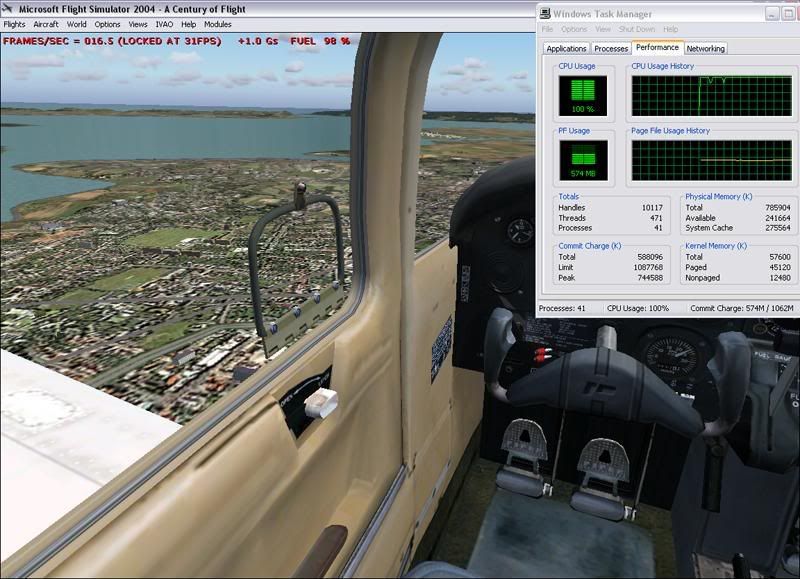
Task: Open the Aircraft menu
Action: pos(46,24)
